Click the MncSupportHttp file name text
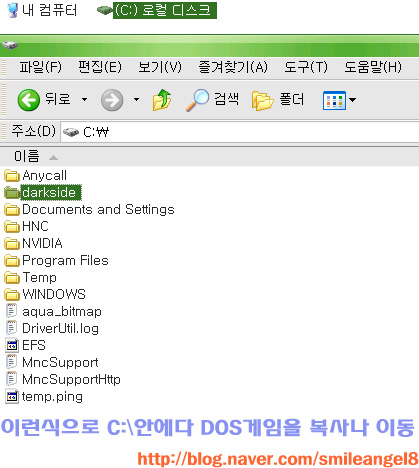The height and width of the screenshot is (468, 419). point(71,379)
